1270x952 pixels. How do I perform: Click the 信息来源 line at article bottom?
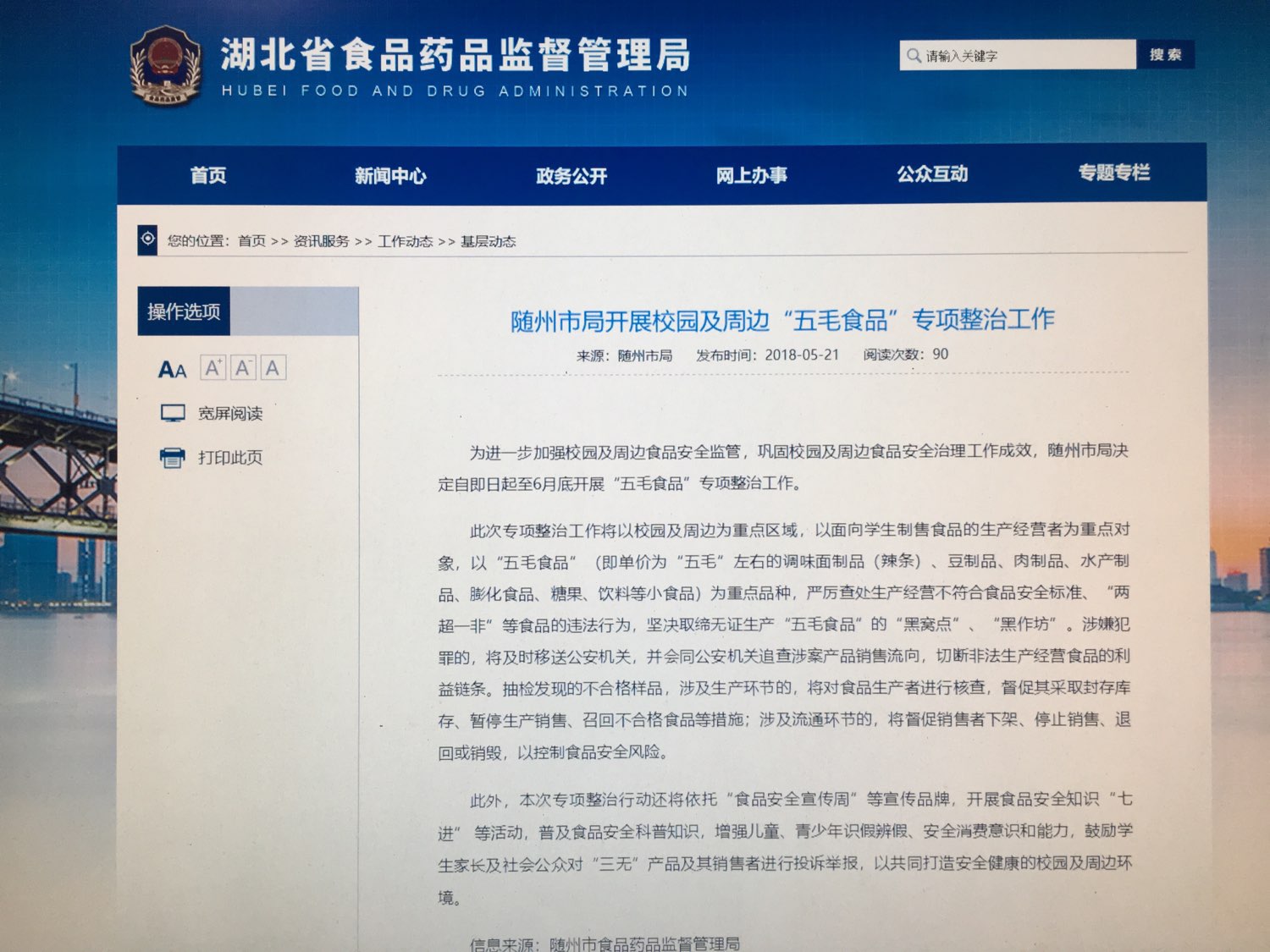pyautogui.click(x=605, y=943)
